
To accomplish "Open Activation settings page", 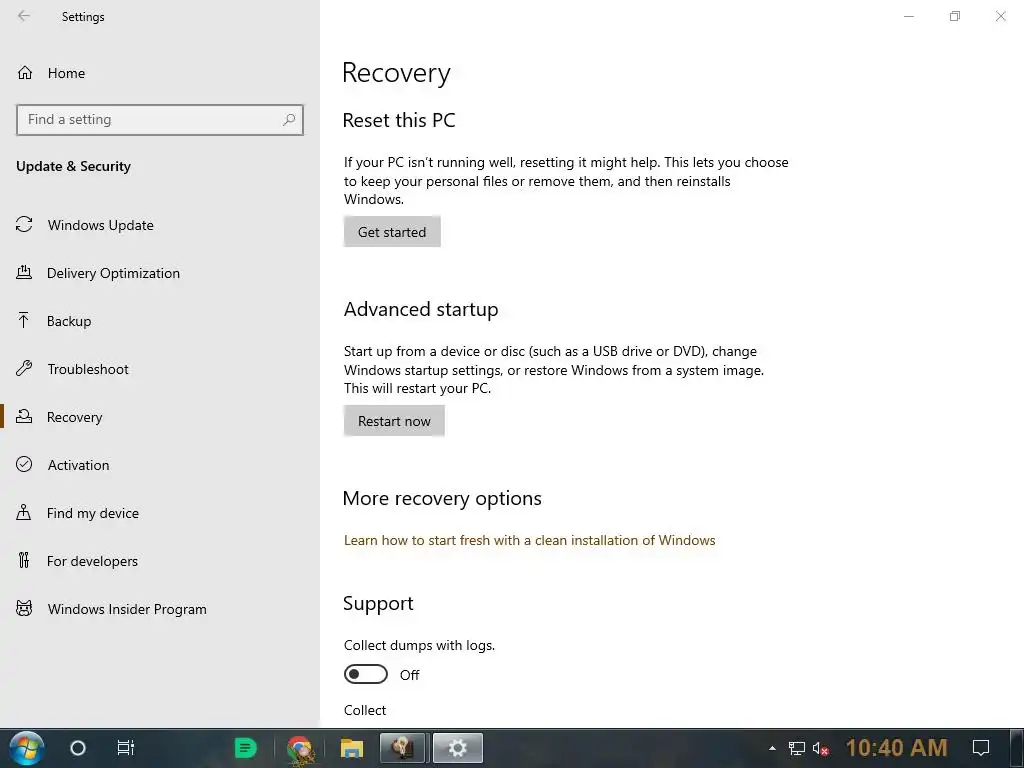I will pos(78,465).
